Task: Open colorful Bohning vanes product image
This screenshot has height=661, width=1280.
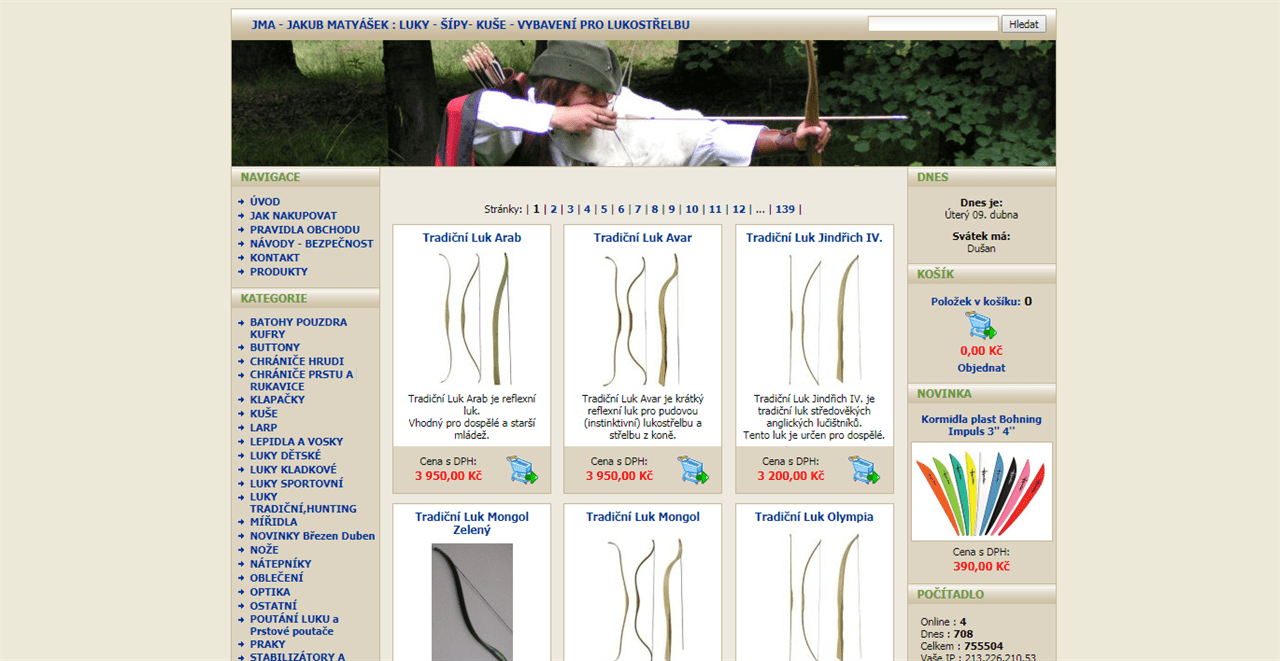Action: (982, 491)
